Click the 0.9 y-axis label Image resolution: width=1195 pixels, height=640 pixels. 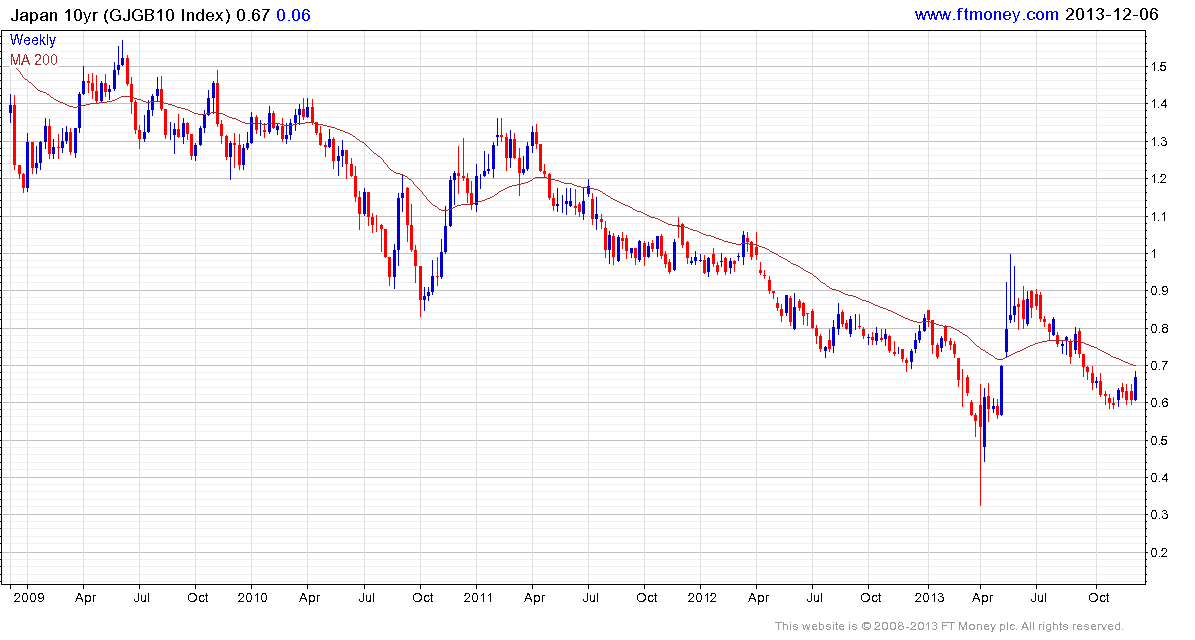point(1158,291)
